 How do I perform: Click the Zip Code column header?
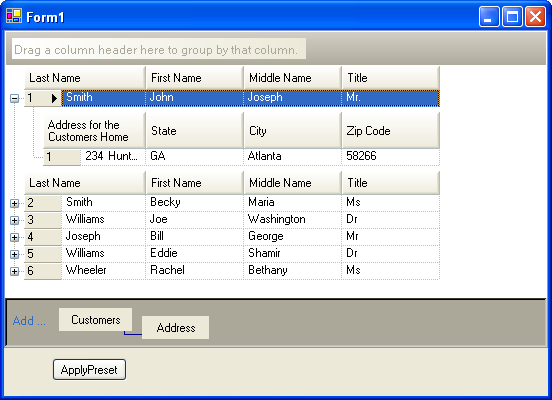391,131
